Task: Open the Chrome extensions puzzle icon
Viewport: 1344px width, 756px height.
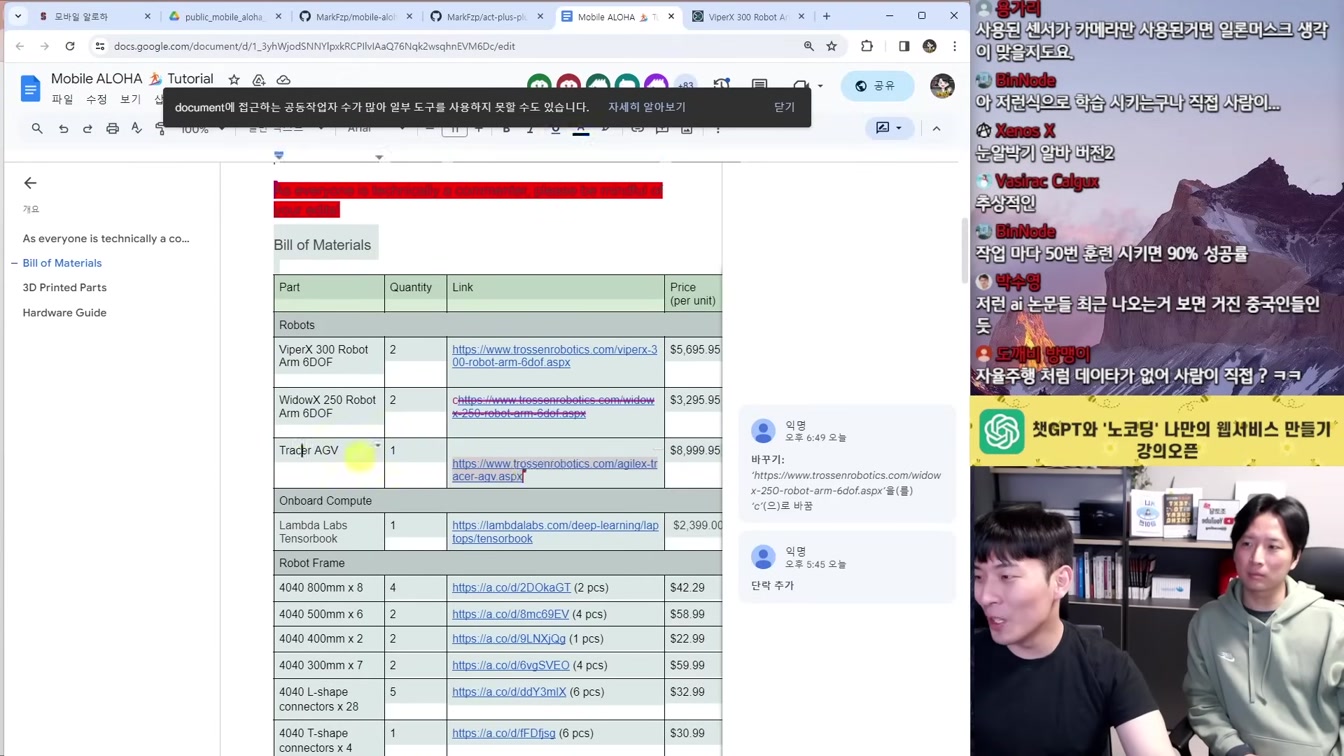Action: 867,46
